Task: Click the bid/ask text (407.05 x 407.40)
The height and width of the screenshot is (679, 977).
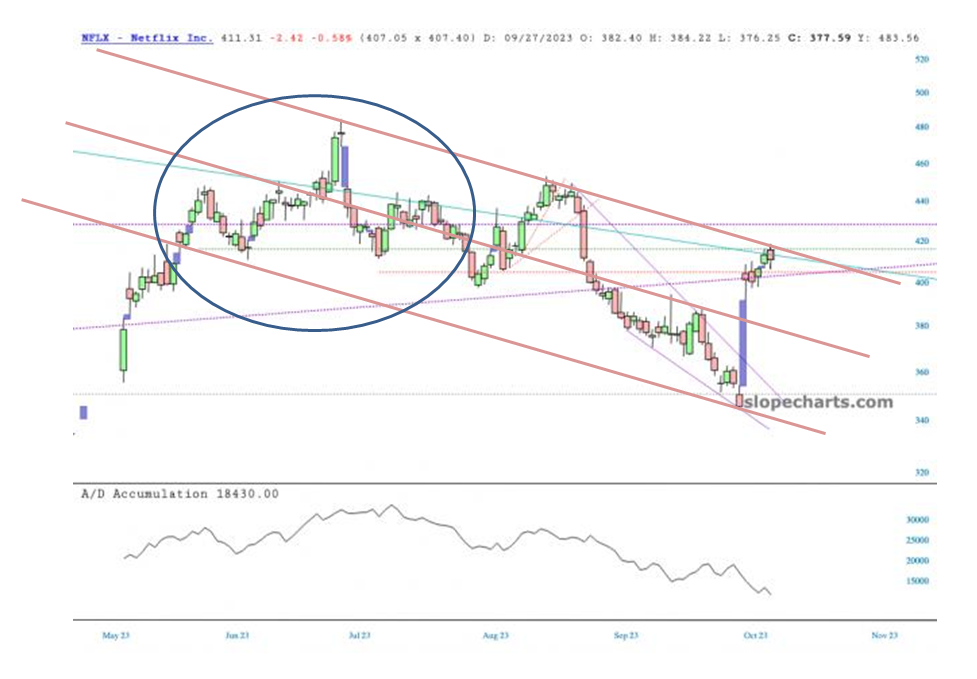Action: (x=417, y=38)
